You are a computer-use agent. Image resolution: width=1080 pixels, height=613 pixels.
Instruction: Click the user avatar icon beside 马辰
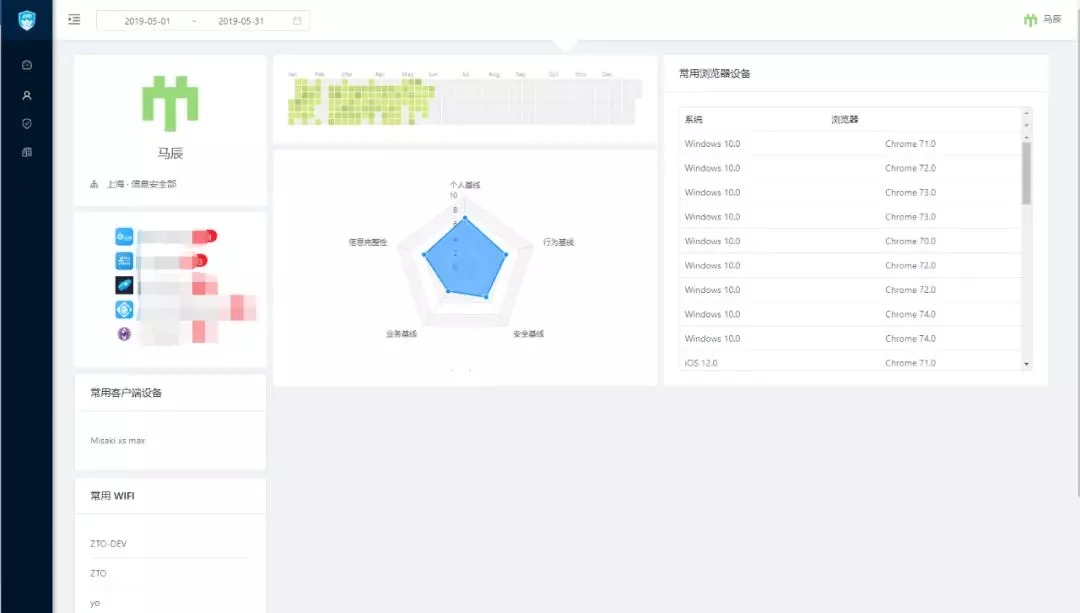[x=1030, y=18]
